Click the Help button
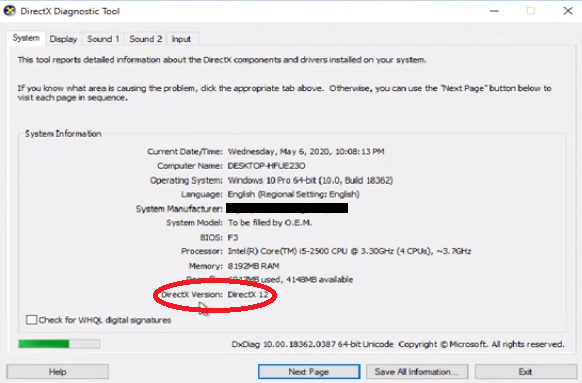582x383 pixels. click(58, 371)
